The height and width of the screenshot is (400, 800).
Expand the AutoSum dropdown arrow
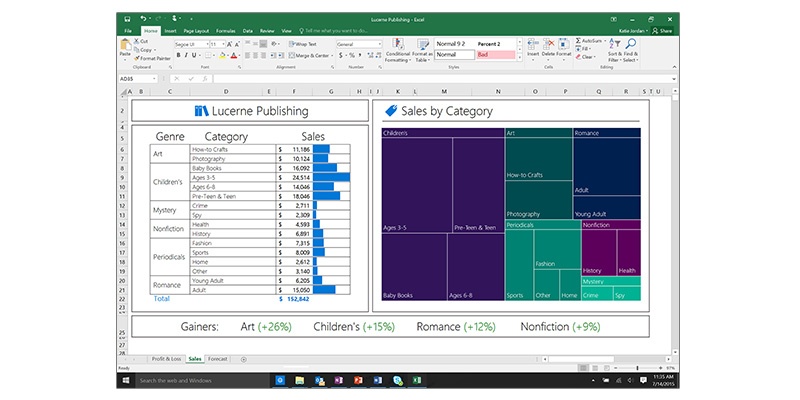tap(604, 41)
